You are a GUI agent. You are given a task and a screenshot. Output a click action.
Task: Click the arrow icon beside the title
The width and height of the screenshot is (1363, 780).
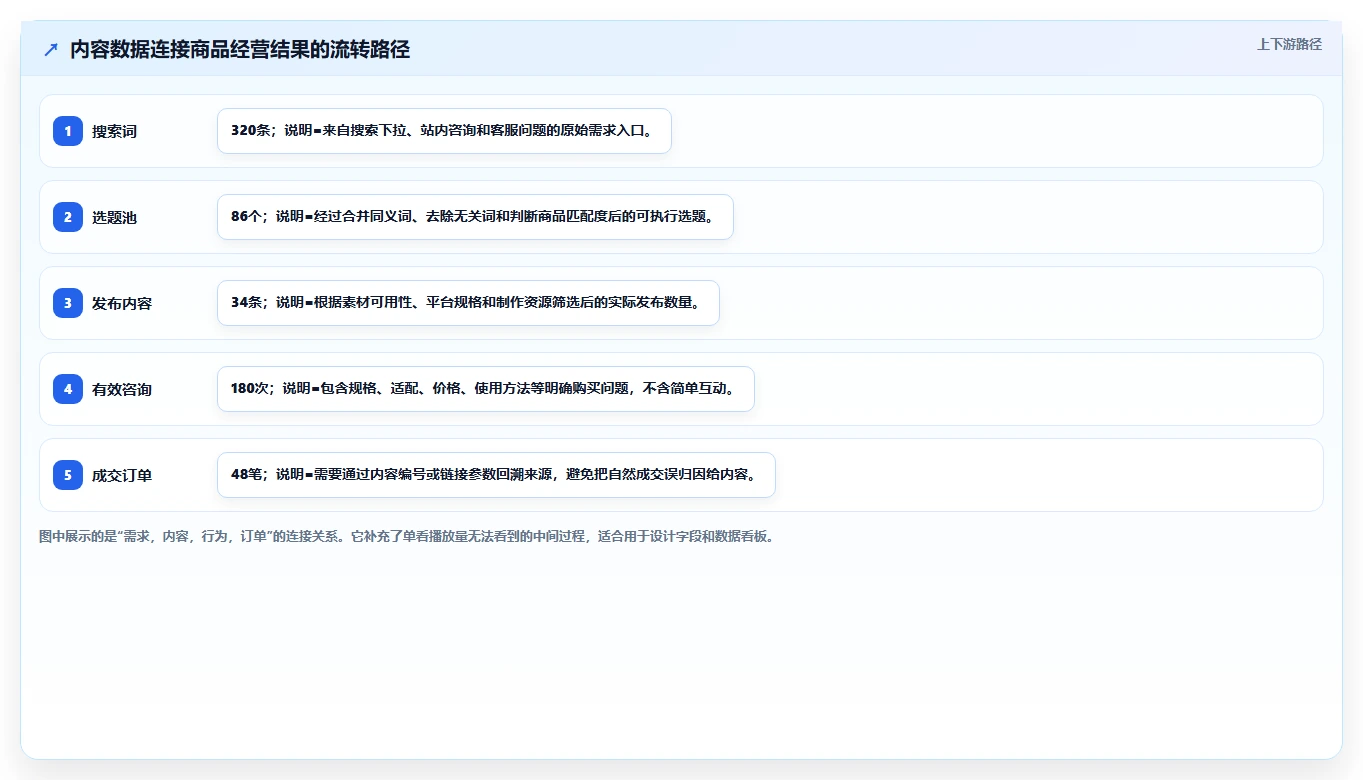click(x=51, y=50)
